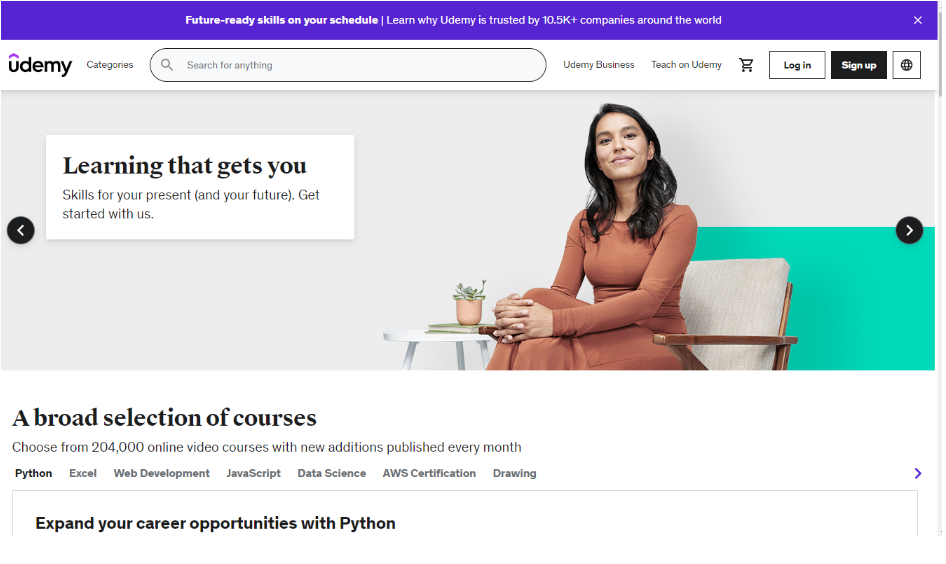This screenshot has width=946, height=564.
Task: Dismiss the purple promo banner
Action: pyautogui.click(x=918, y=21)
